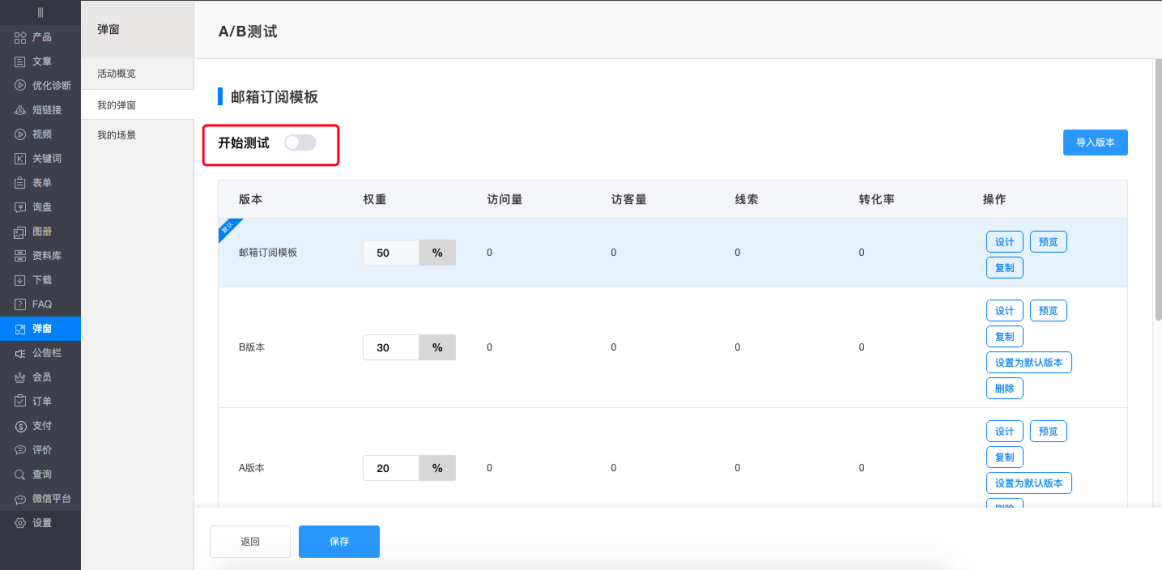Open the 活动概览 tab

tap(137, 74)
